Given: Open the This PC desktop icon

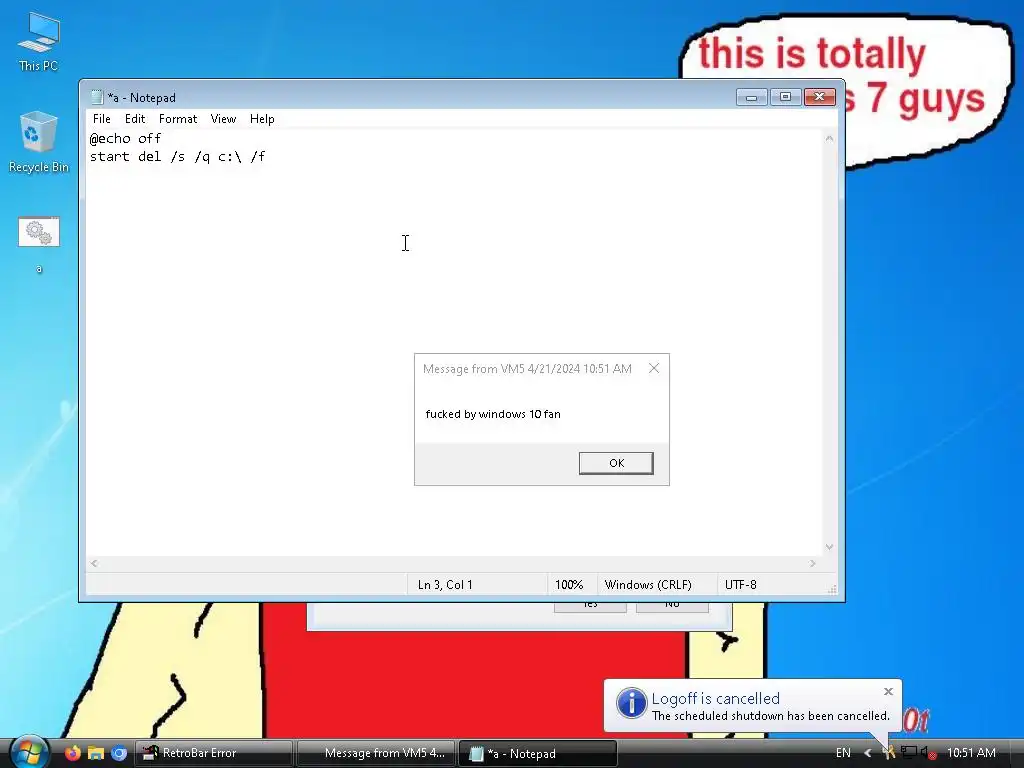Looking at the screenshot, I should pos(39,40).
